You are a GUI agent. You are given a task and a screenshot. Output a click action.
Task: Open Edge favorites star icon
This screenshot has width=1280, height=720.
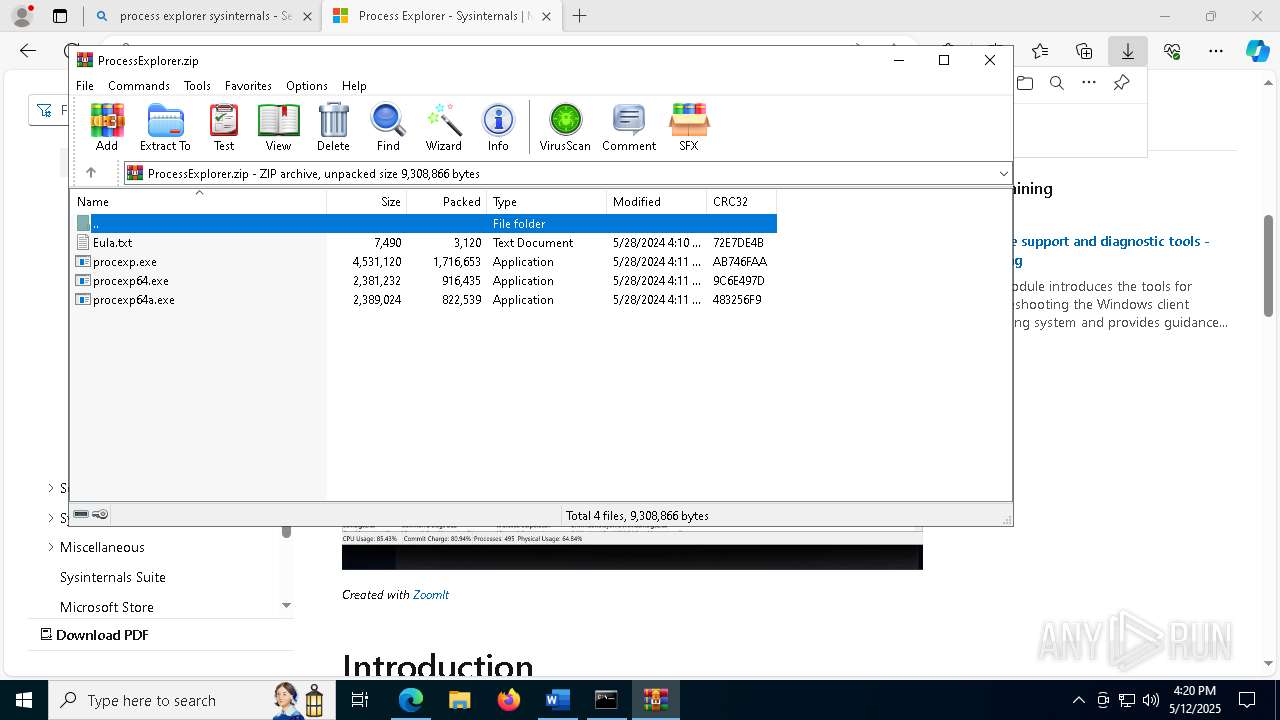(x=1040, y=51)
